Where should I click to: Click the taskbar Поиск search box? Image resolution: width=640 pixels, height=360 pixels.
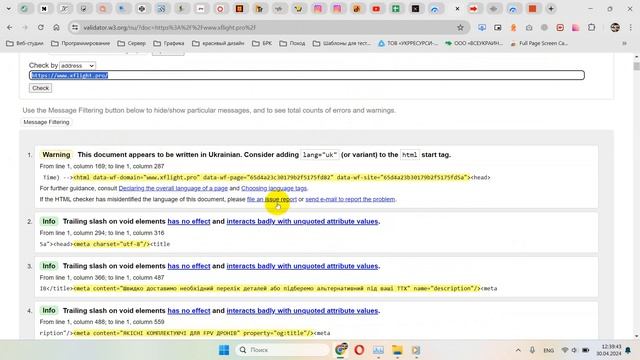[x=283, y=350]
